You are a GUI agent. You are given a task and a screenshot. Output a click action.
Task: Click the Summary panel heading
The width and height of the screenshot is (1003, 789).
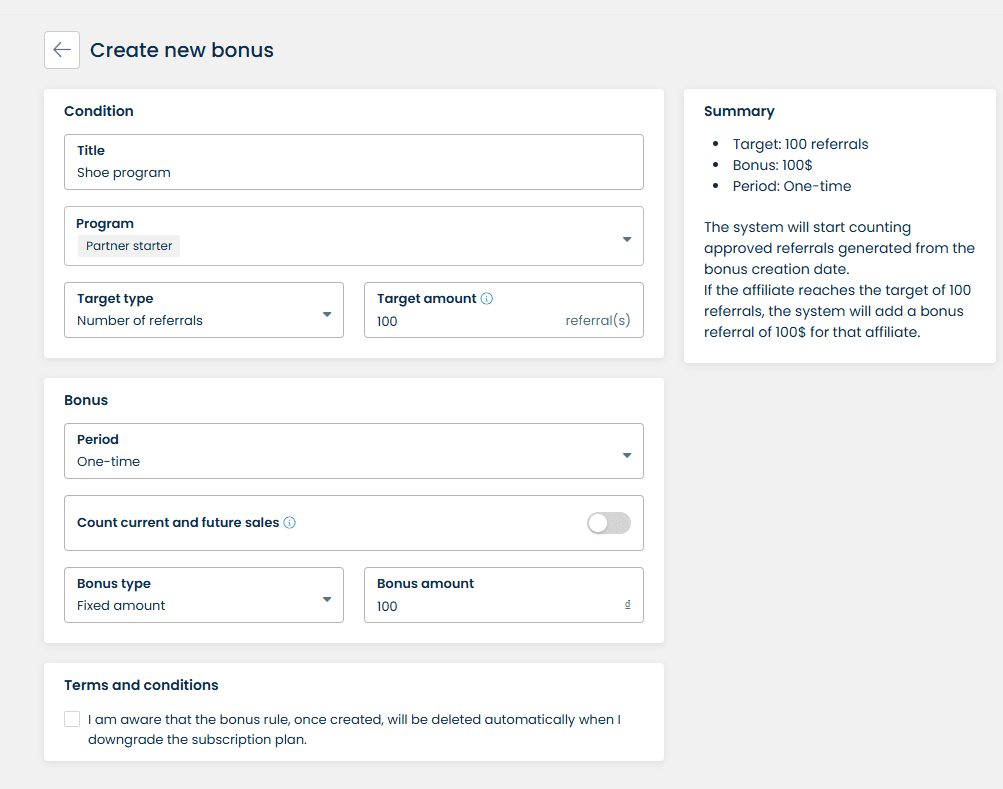(x=739, y=111)
